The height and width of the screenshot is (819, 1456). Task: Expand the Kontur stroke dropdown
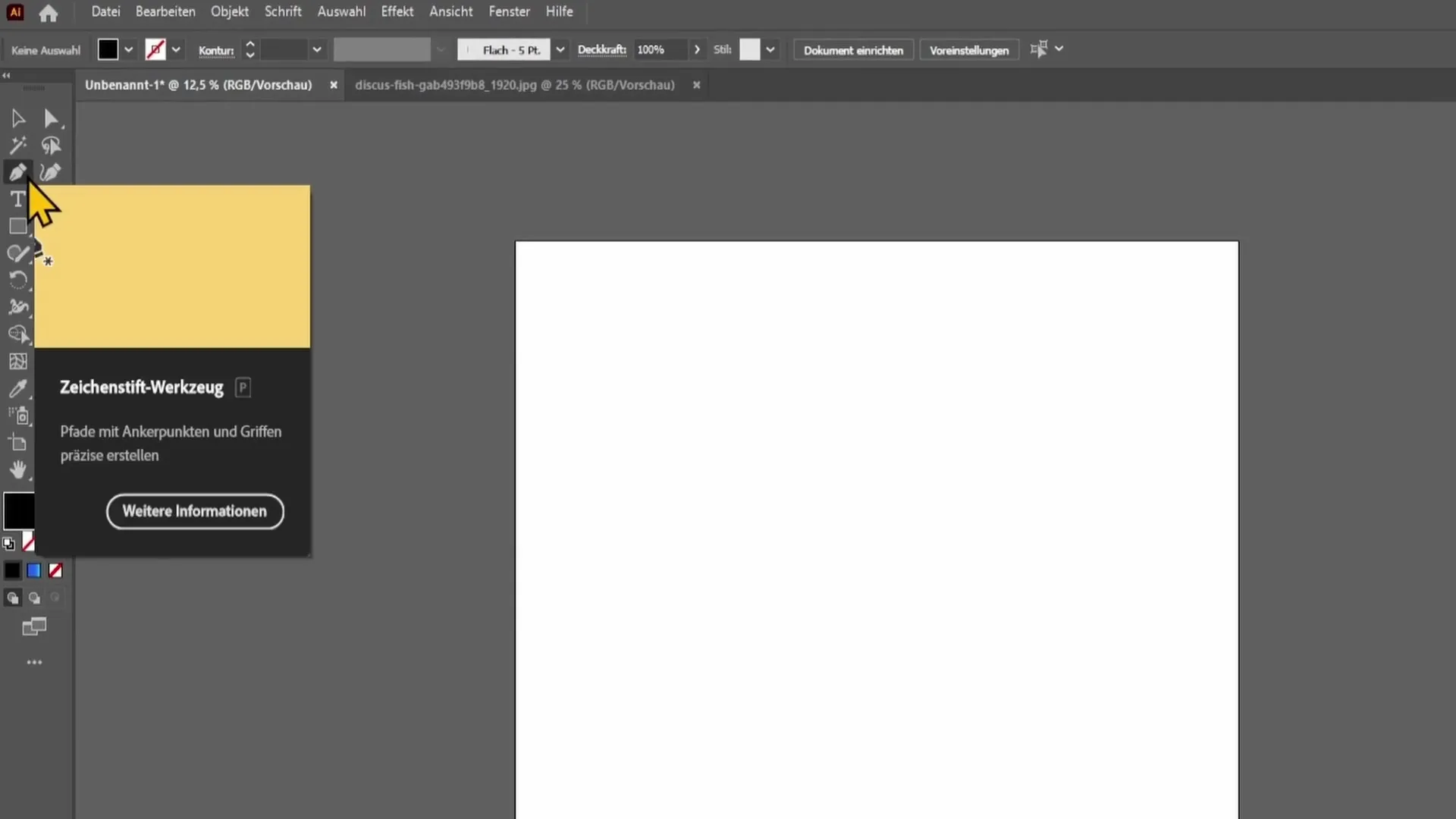pos(316,50)
